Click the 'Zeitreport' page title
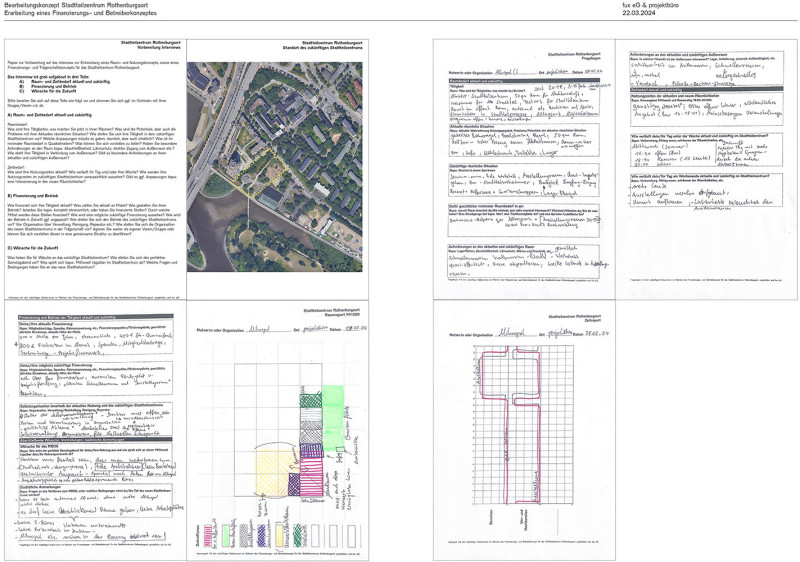The height and width of the screenshot is (562, 800). (591, 321)
